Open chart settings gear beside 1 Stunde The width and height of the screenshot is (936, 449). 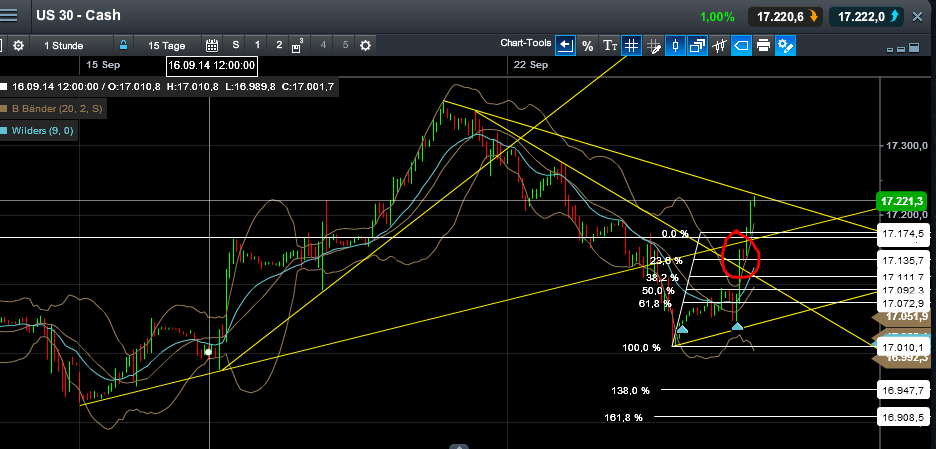19,45
